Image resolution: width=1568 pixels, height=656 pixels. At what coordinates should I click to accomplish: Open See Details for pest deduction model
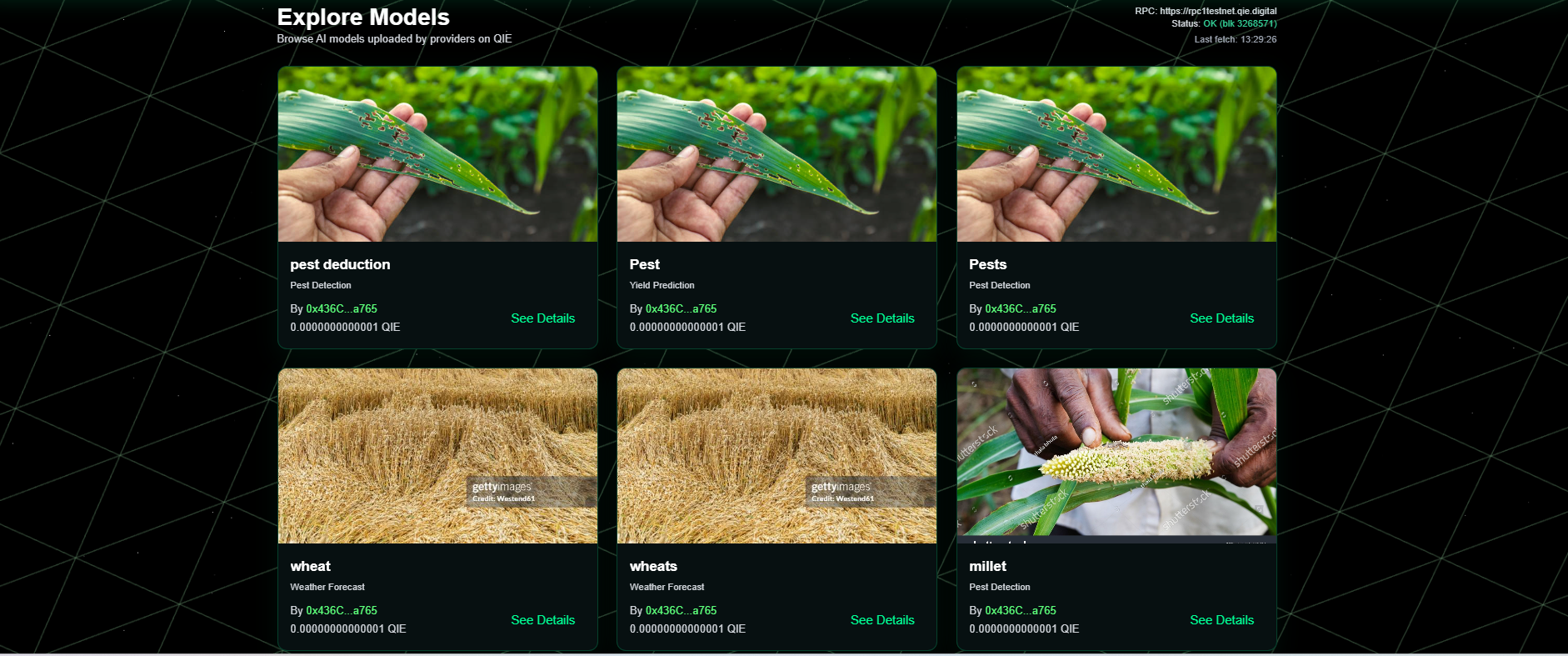pos(542,318)
